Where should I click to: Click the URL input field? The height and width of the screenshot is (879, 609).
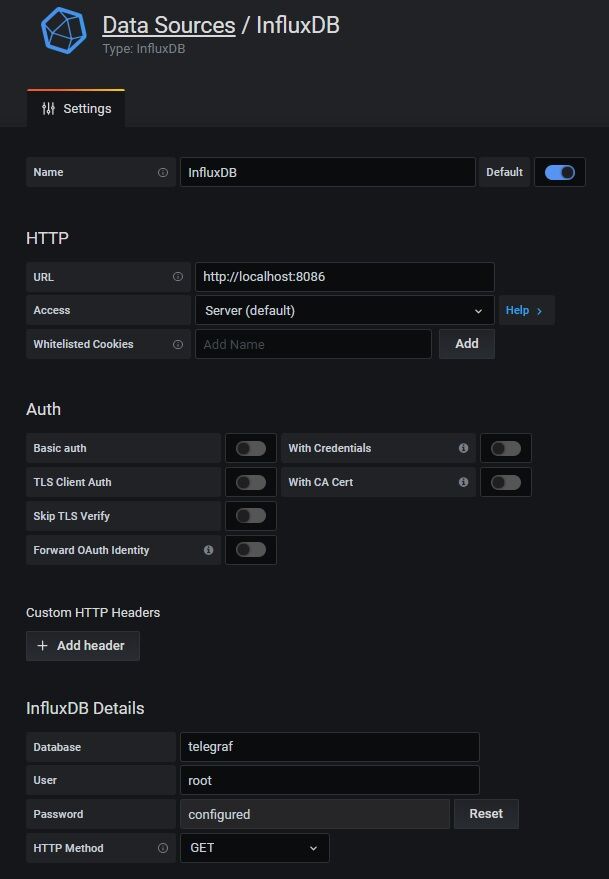coord(344,277)
